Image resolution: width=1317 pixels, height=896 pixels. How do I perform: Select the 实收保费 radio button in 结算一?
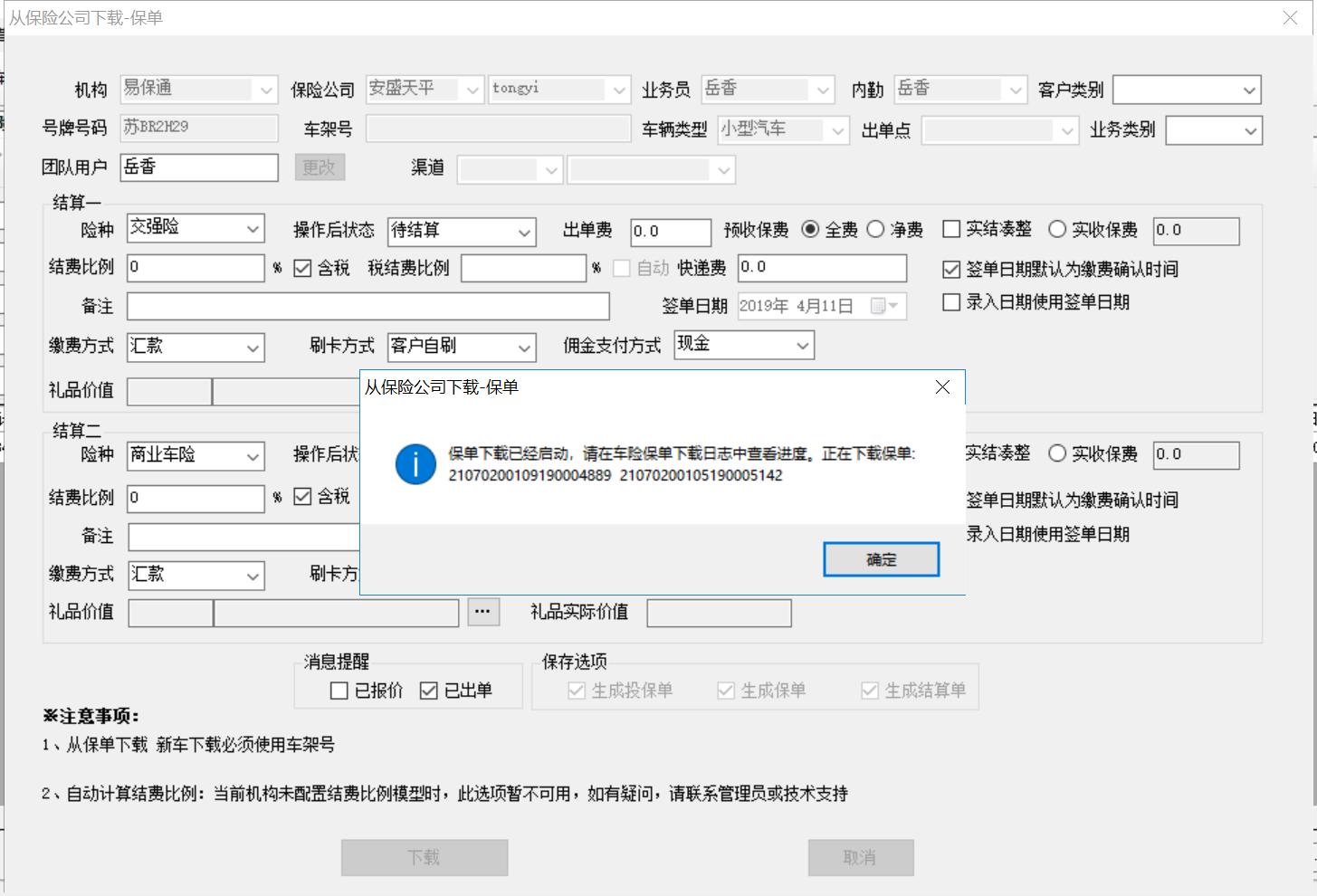1057,229
